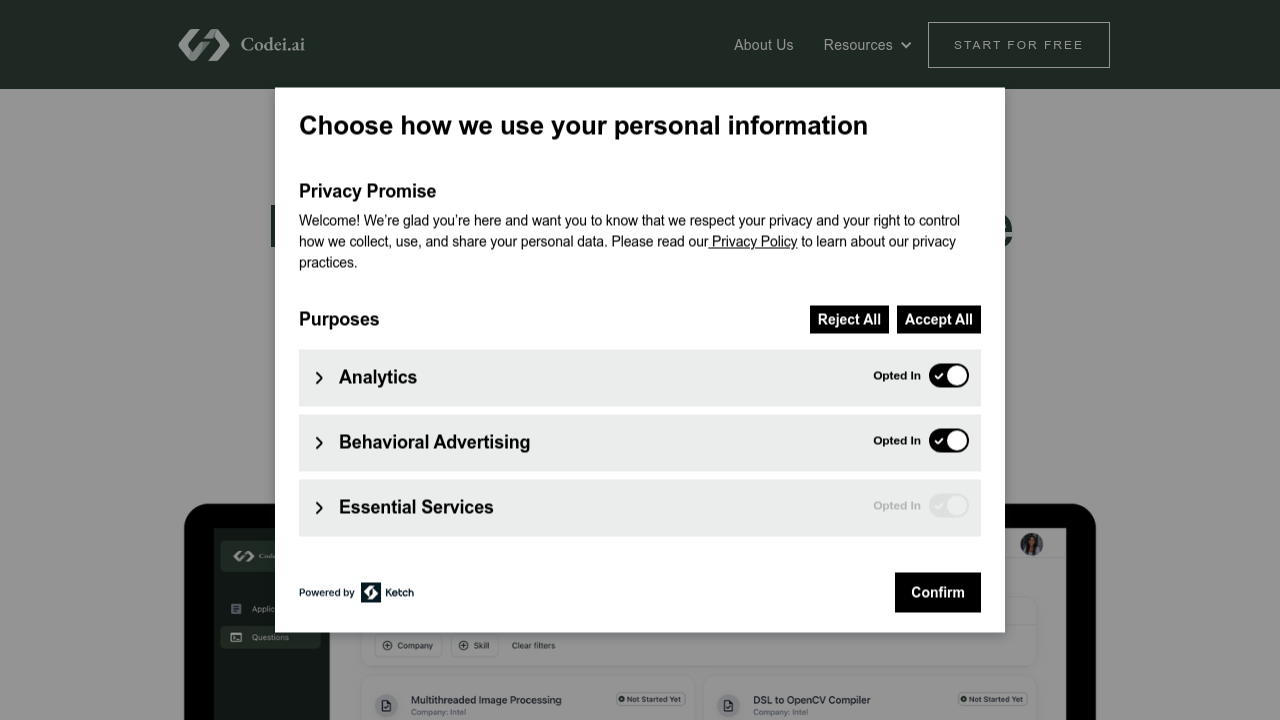Select the Questions icon in the sidebar
The image size is (1280, 720).
click(x=236, y=637)
